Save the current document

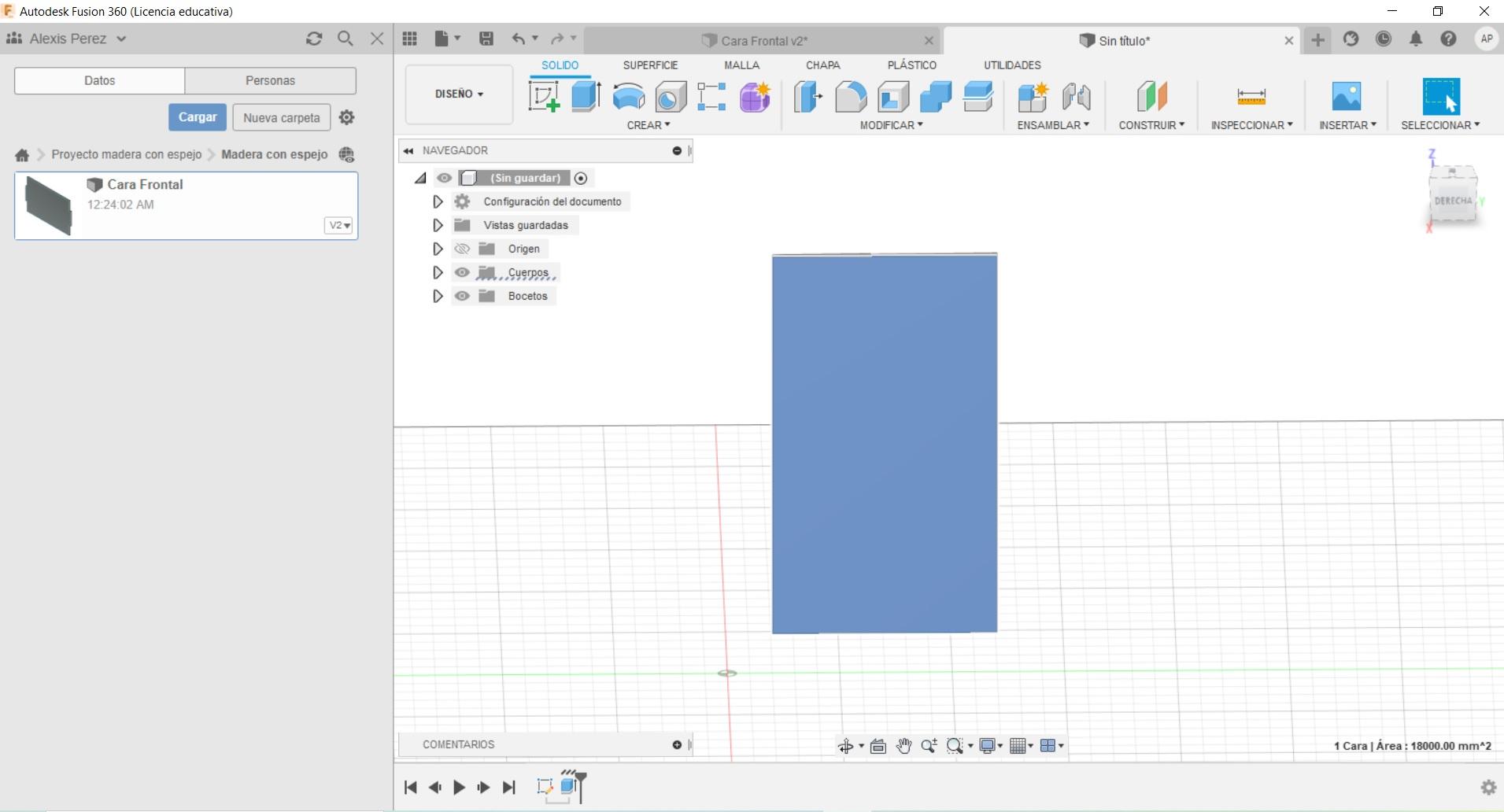click(486, 39)
